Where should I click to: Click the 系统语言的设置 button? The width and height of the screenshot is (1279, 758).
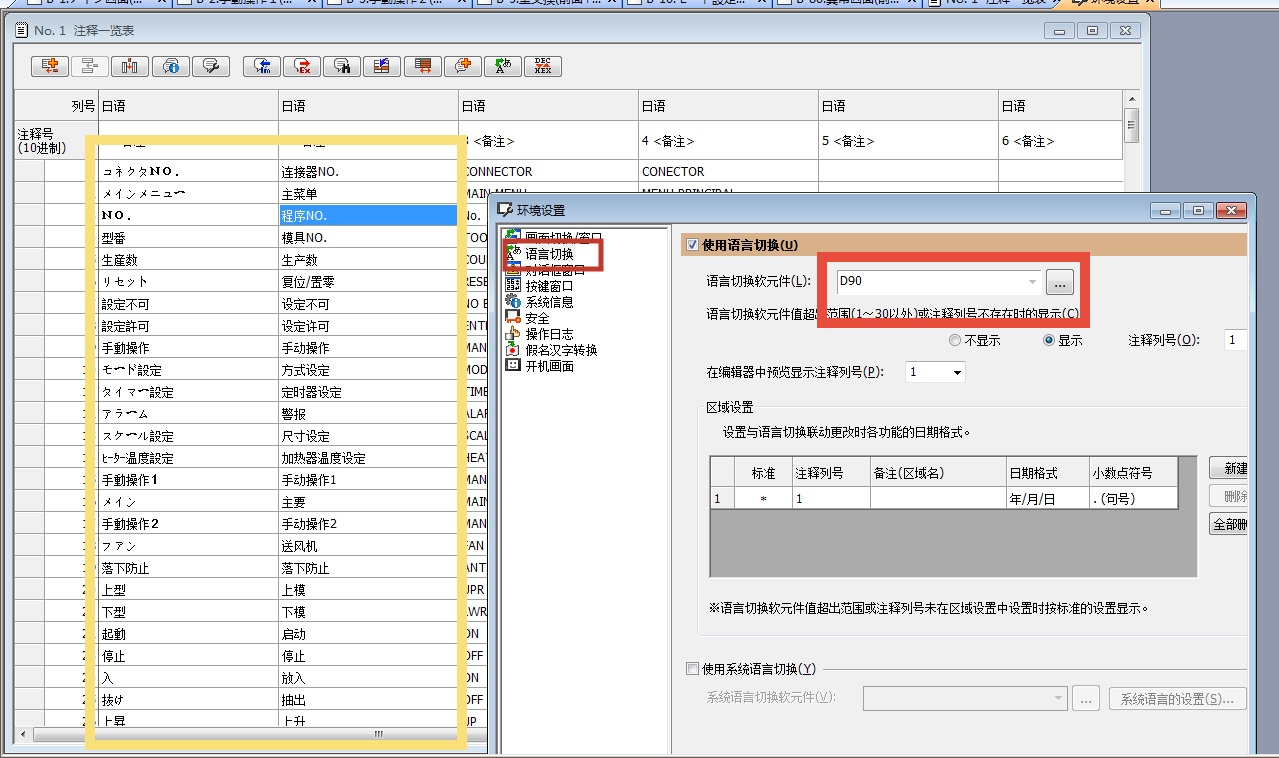click(x=1177, y=699)
